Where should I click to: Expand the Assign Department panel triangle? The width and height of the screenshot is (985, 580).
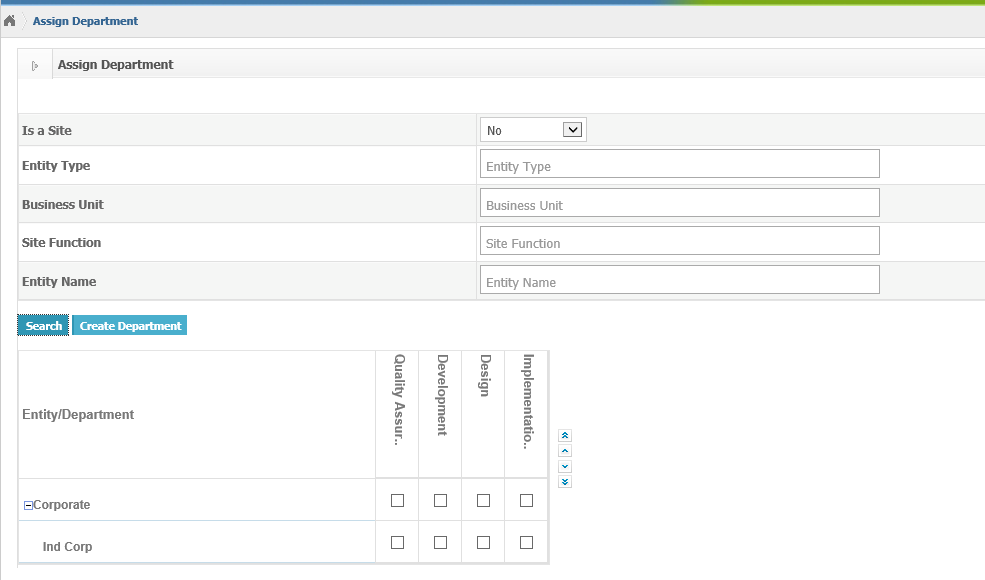click(35, 65)
